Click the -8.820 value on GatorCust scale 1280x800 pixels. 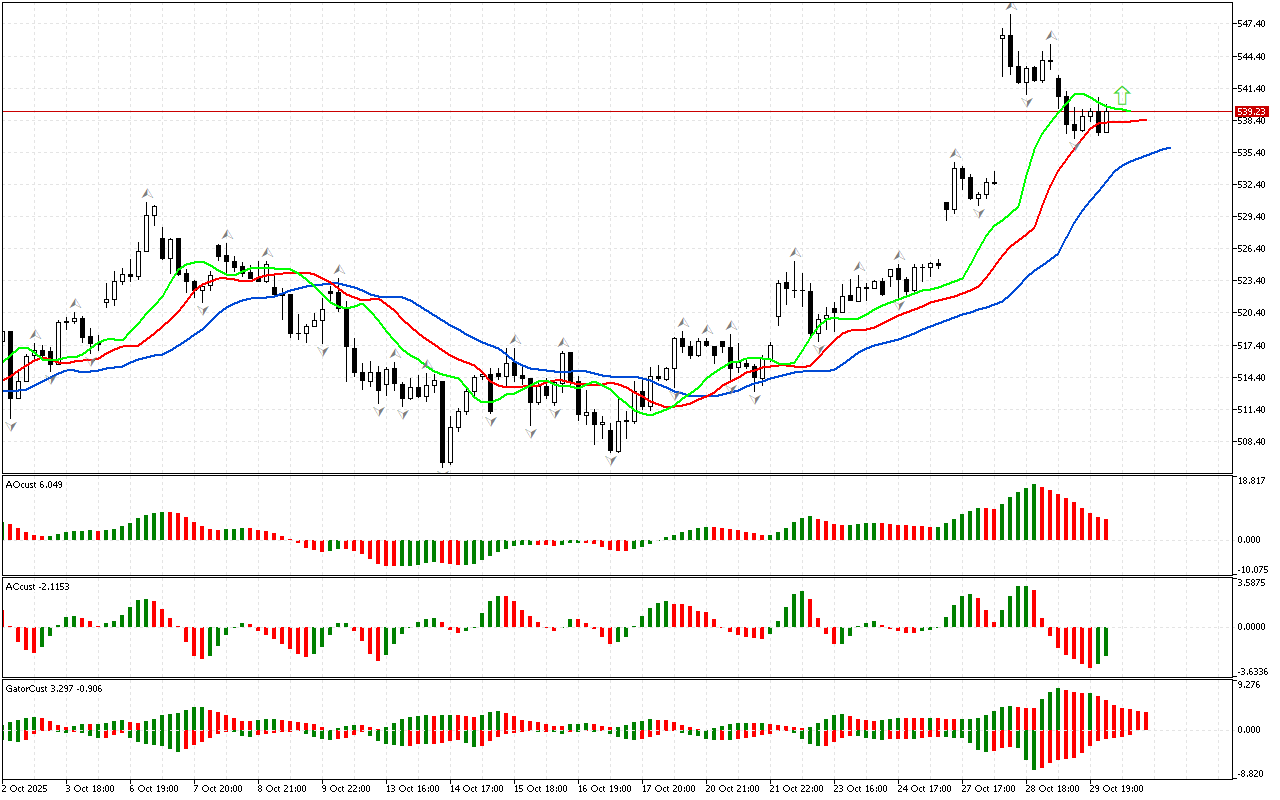(x=1252, y=774)
